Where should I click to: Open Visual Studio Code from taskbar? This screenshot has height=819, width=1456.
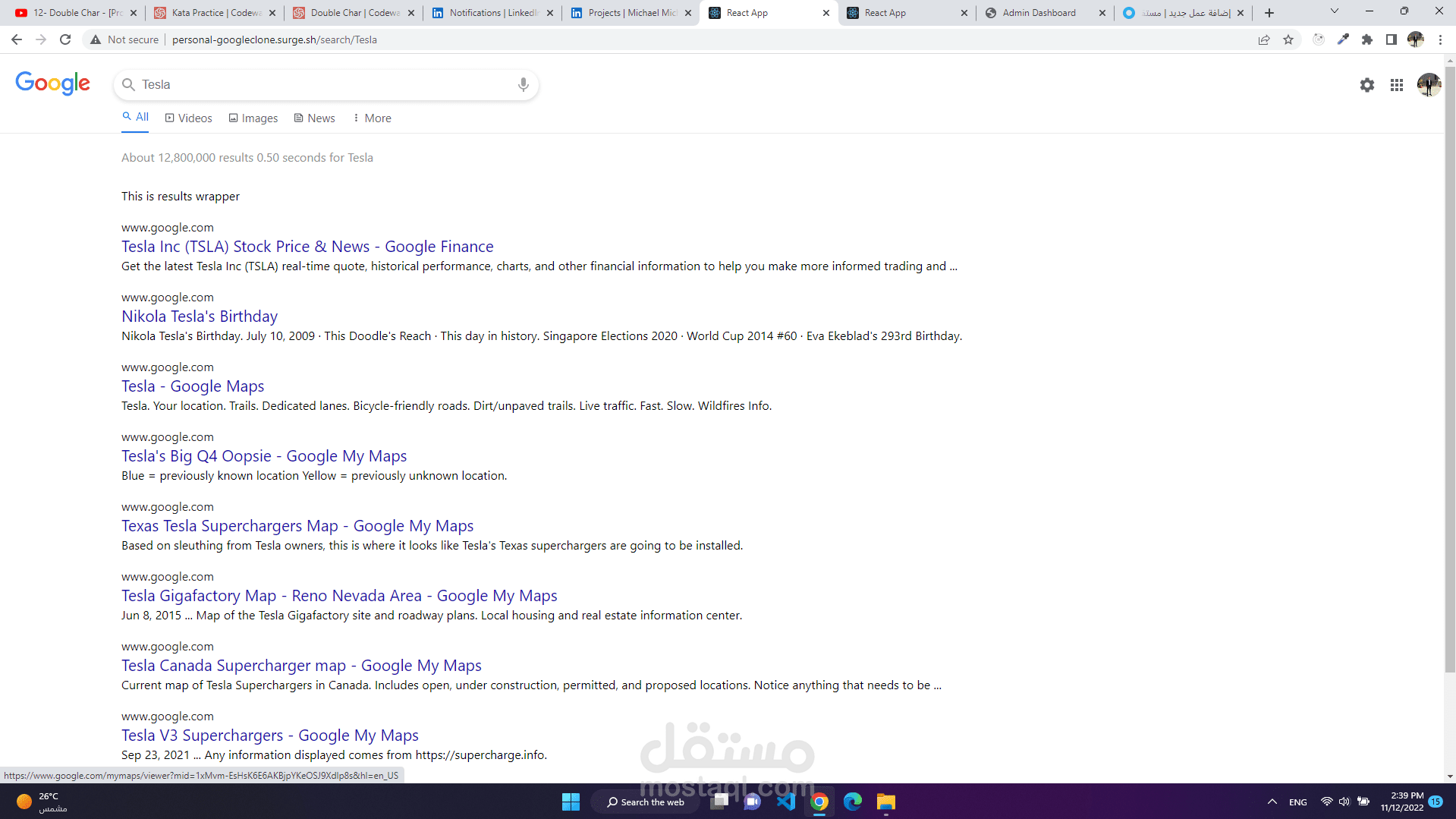(786, 802)
